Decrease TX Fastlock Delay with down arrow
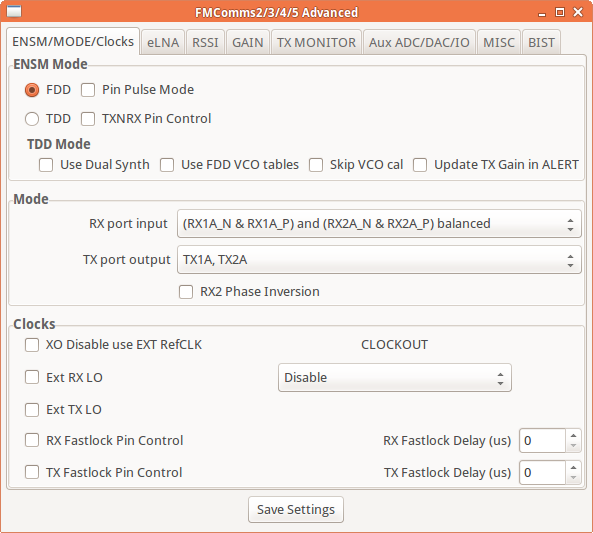This screenshot has height=533, width=593. click(573, 478)
